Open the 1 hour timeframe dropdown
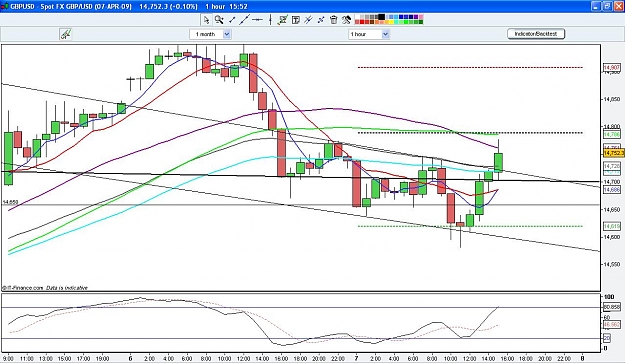 [385, 34]
